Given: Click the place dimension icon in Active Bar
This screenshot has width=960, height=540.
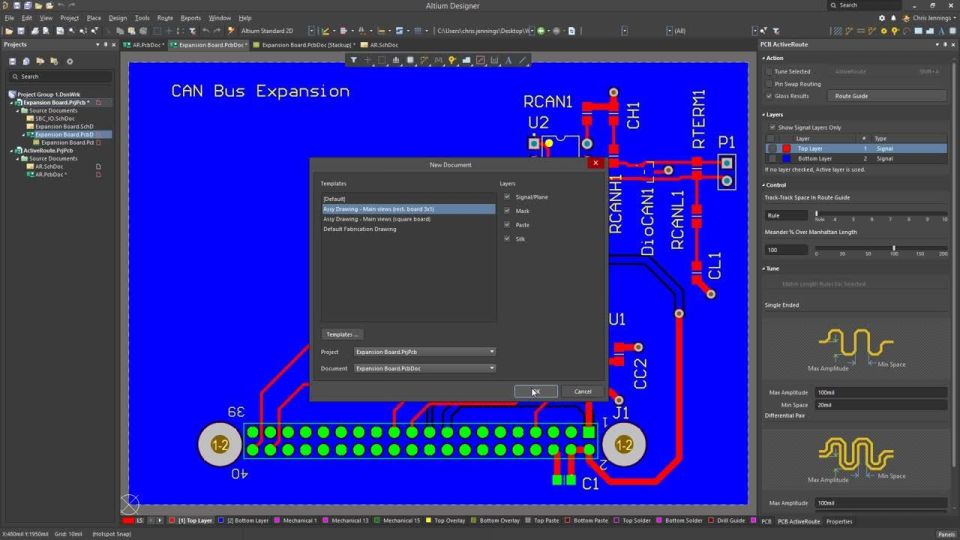Looking at the screenshot, I should pyautogui.click(x=494, y=60).
